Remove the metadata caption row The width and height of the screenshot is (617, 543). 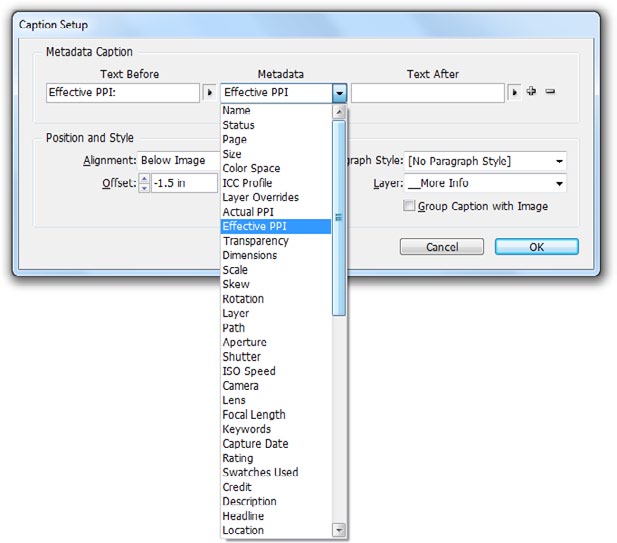pos(550,91)
